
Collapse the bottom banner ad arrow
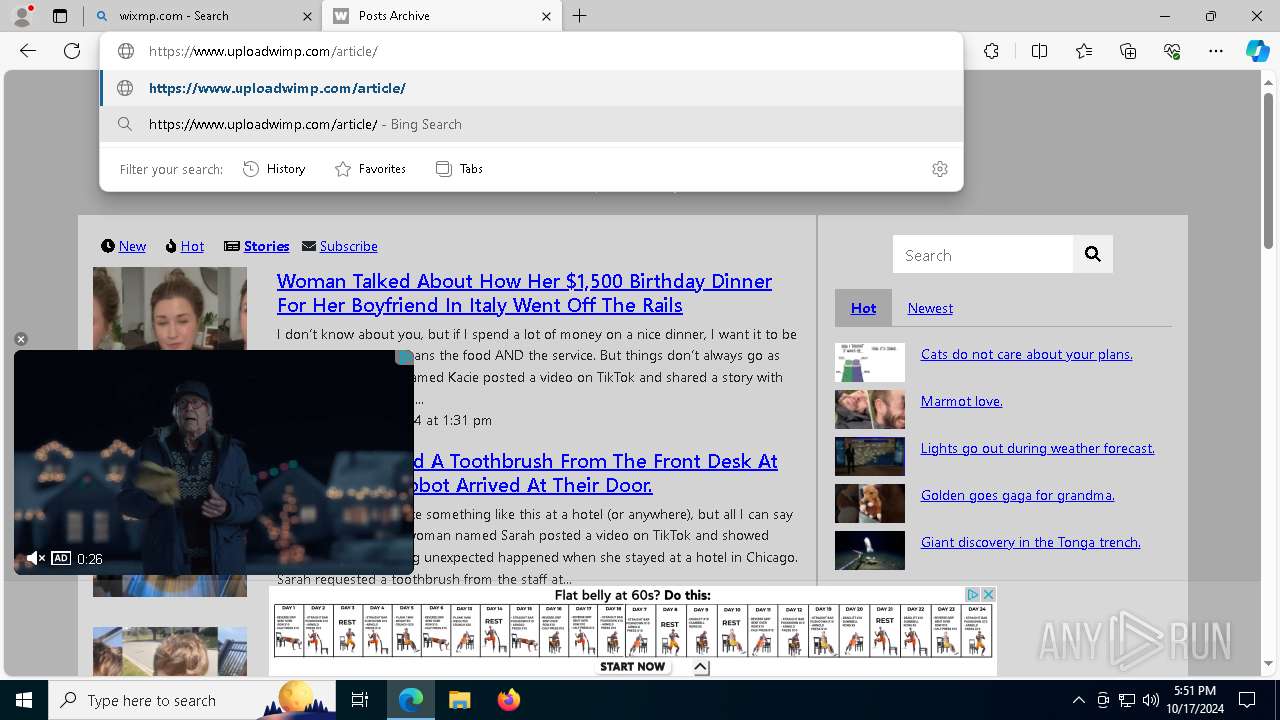tap(700, 668)
